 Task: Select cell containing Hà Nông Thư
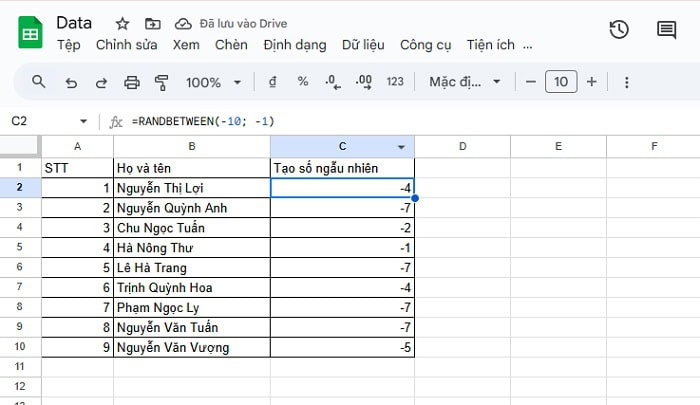[x=191, y=248]
